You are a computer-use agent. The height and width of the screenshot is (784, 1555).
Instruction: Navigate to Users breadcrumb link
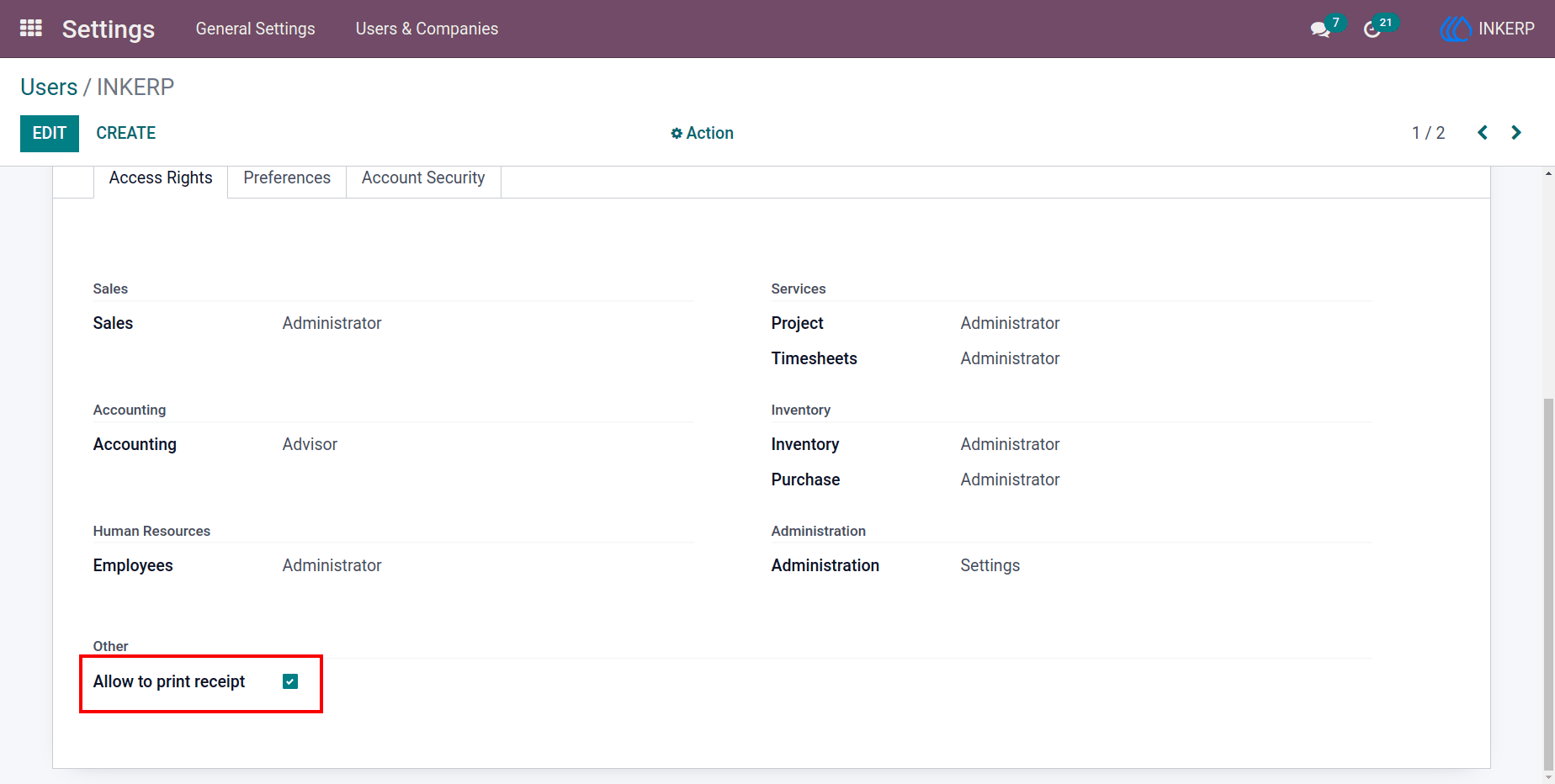coord(49,87)
